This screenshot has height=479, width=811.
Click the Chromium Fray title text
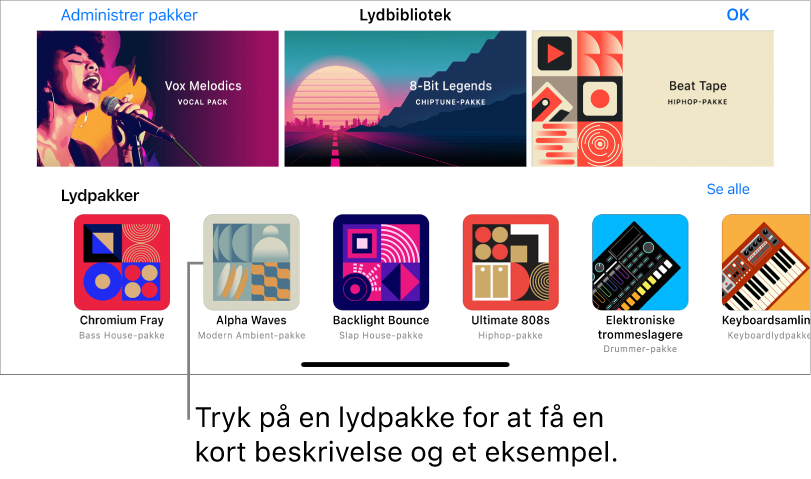coord(122,320)
